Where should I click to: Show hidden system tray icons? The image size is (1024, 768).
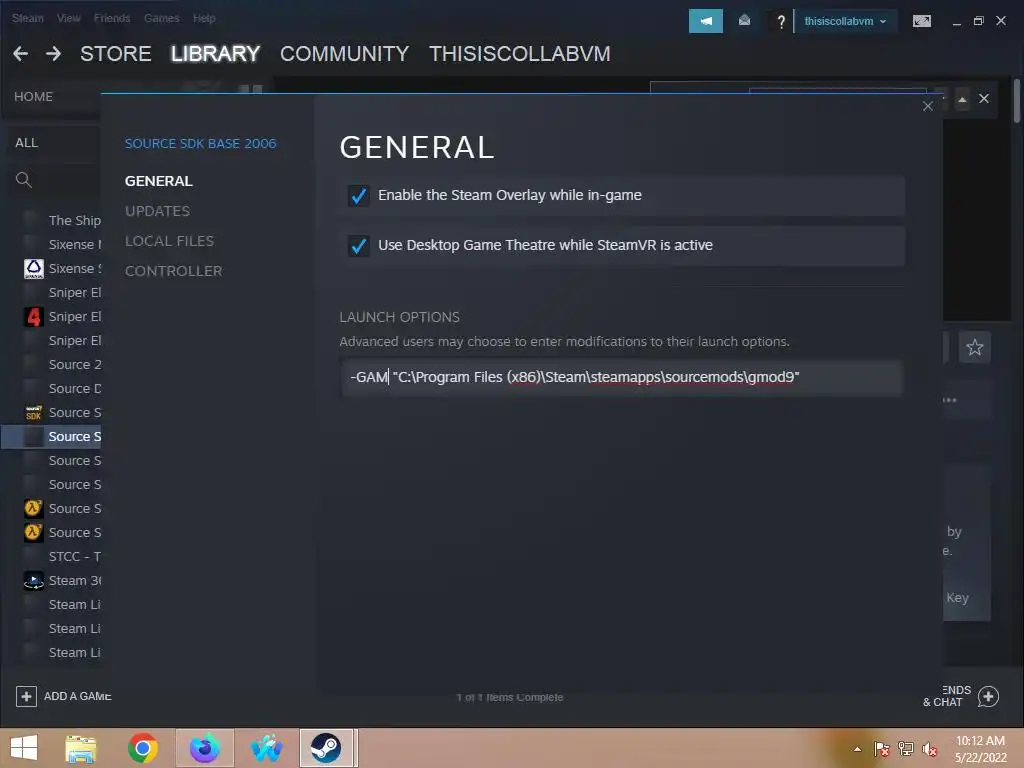click(x=857, y=748)
